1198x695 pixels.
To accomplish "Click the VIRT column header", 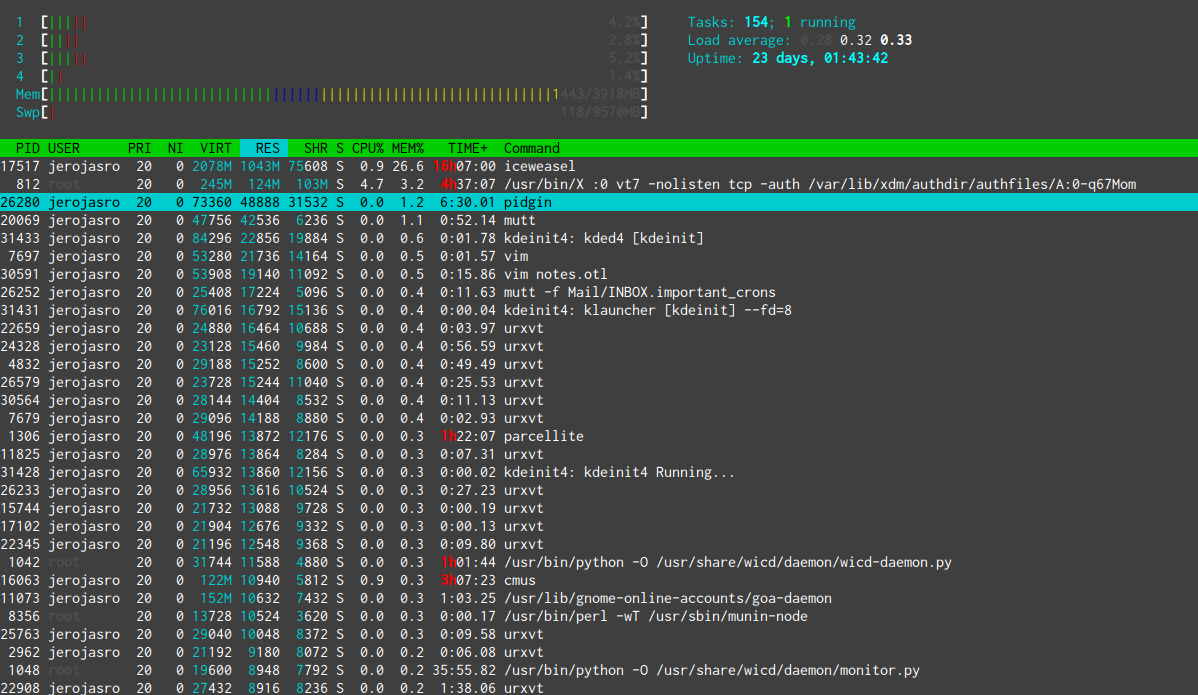I will click(x=215, y=148).
